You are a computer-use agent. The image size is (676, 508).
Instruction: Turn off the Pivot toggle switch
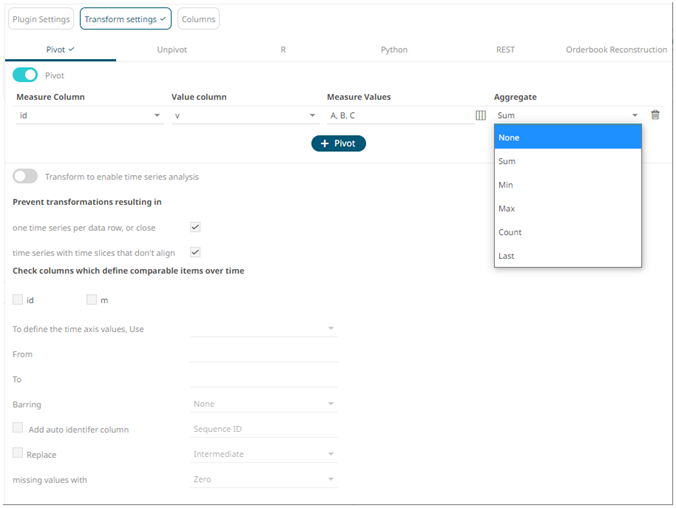tap(25, 75)
